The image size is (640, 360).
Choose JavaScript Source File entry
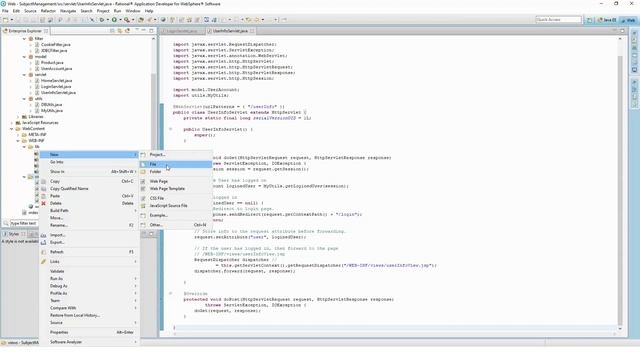[x=176, y=206]
